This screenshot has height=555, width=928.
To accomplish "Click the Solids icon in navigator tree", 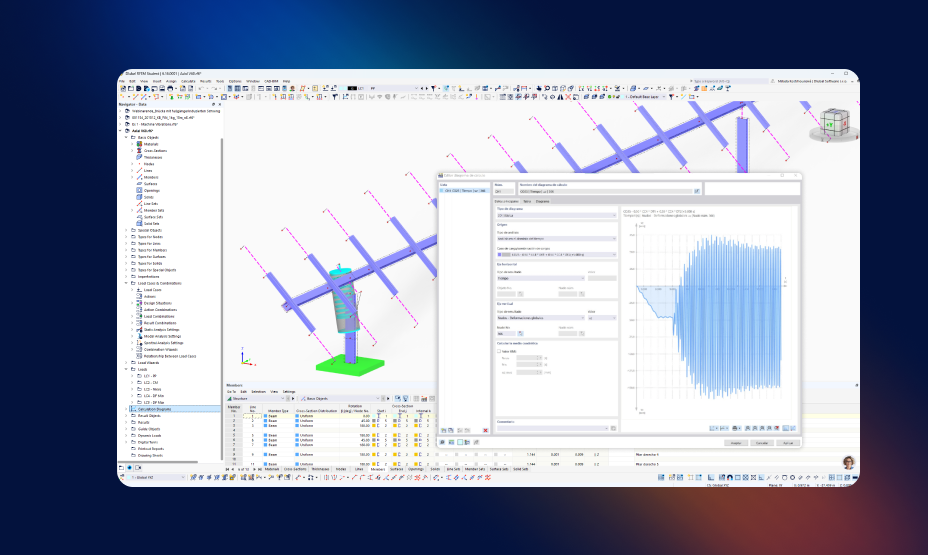I will [139, 197].
